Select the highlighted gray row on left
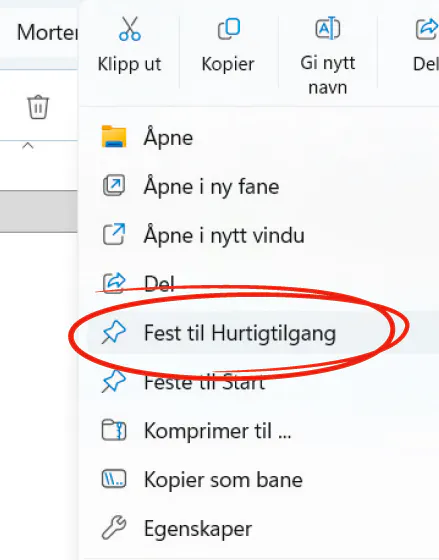The image size is (439, 560). [39, 211]
